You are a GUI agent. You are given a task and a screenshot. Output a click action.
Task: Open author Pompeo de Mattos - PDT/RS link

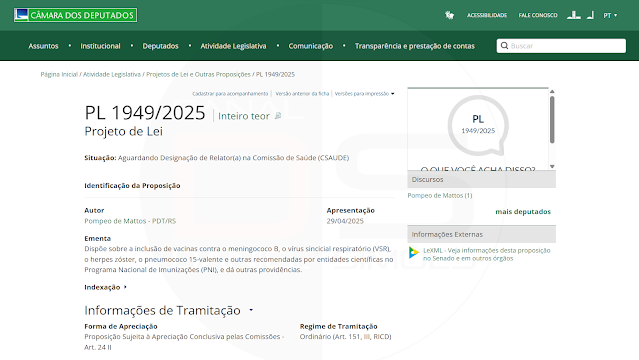pyautogui.click(x=130, y=221)
